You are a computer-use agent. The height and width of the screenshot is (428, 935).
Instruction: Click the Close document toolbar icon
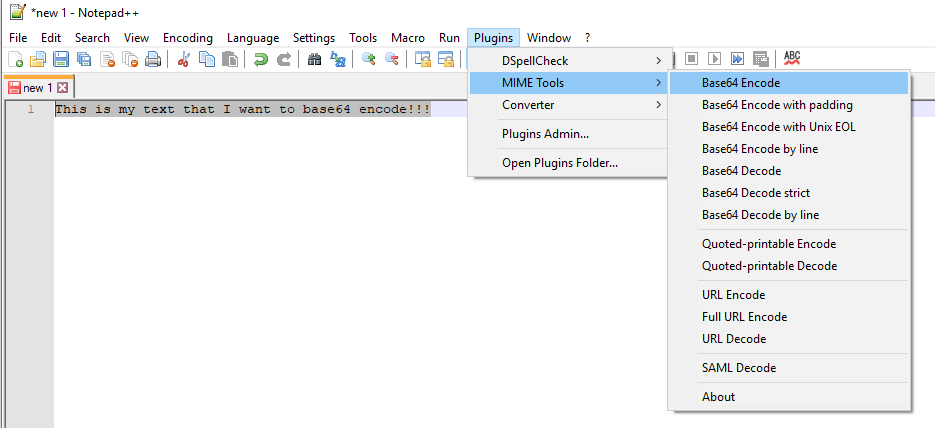coord(107,59)
